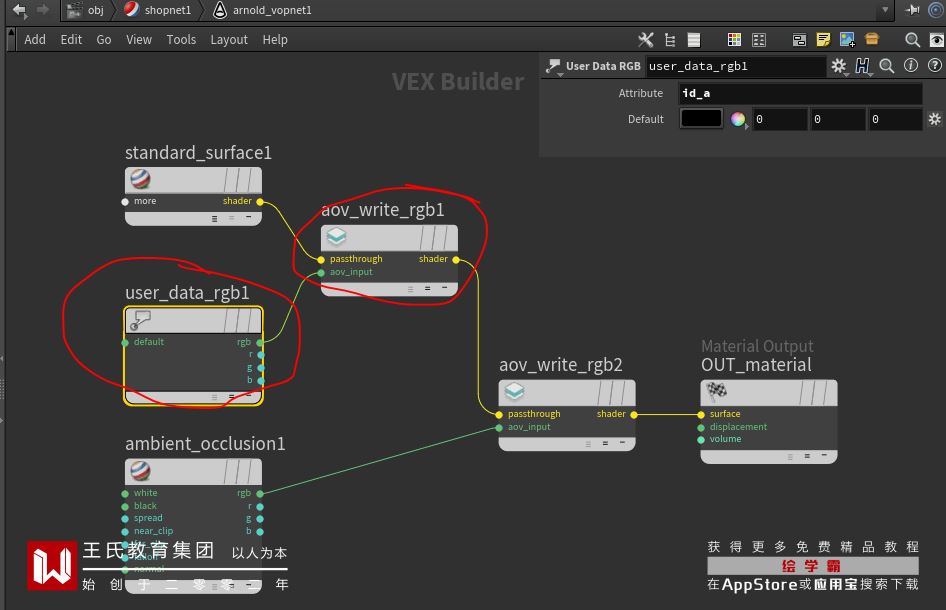Image resolution: width=946 pixels, height=610 pixels.
Task: Click the user_data_rgb1 node icon
Action: point(140,320)
